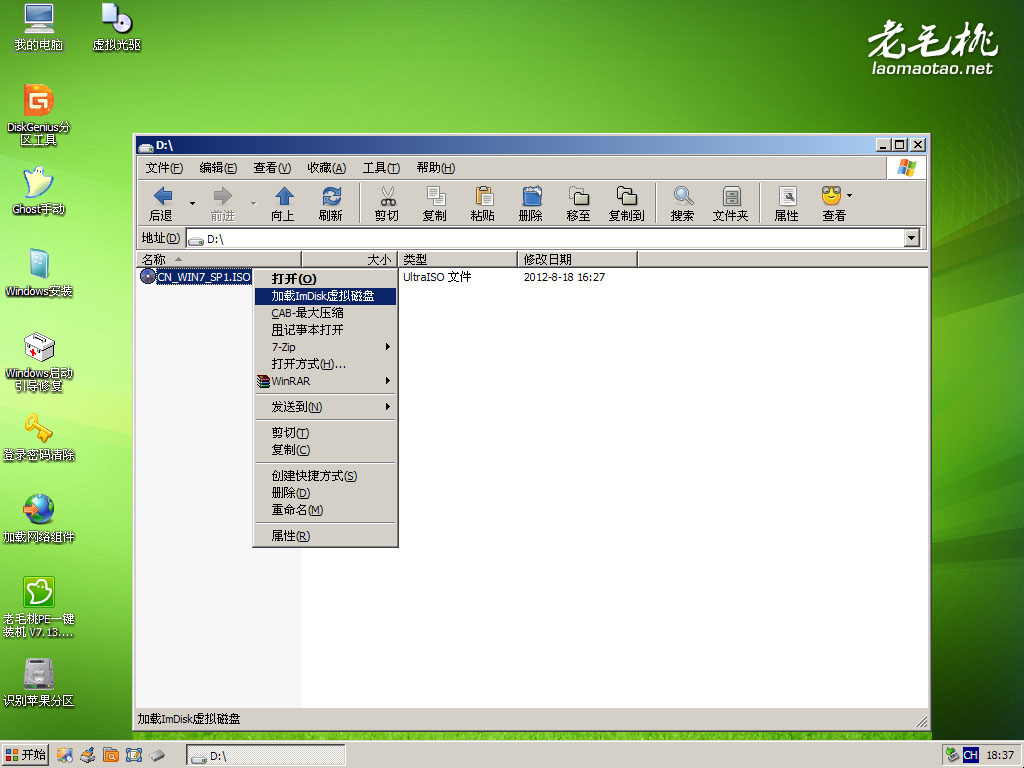This screenshot has width=1024, height=768.
Task: Select the 虚拟光驱 desktop icon
Action: click(117, 27)
